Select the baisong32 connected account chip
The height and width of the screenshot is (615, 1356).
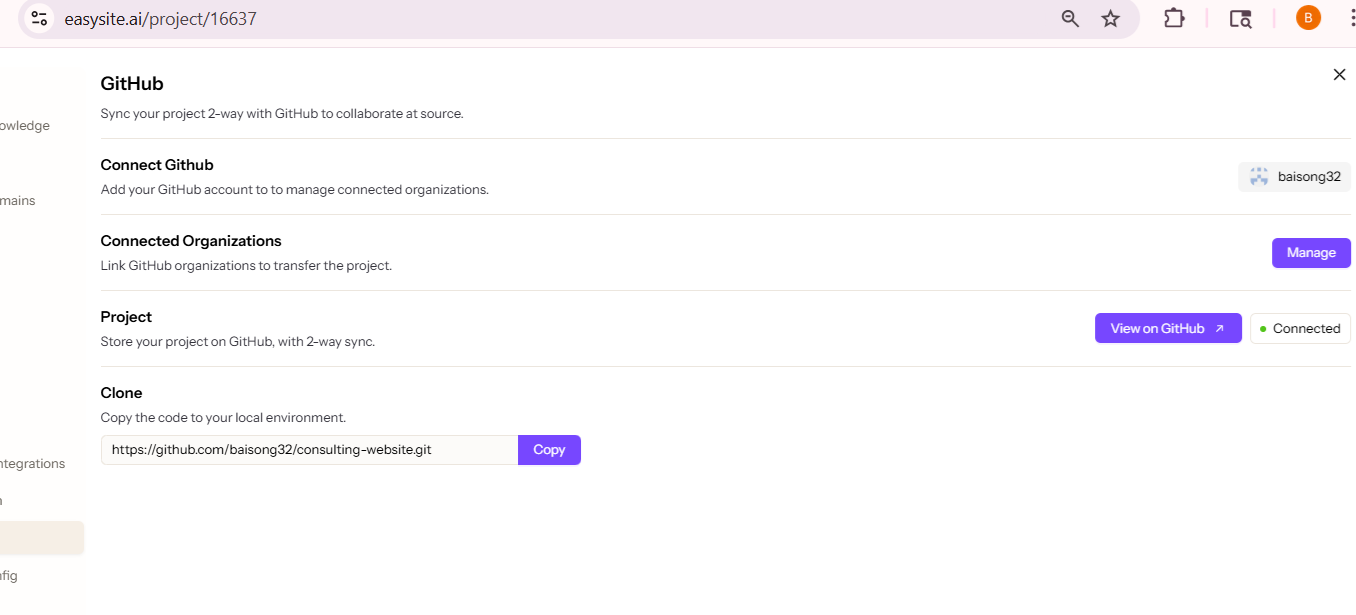[x=1294, y=177]
